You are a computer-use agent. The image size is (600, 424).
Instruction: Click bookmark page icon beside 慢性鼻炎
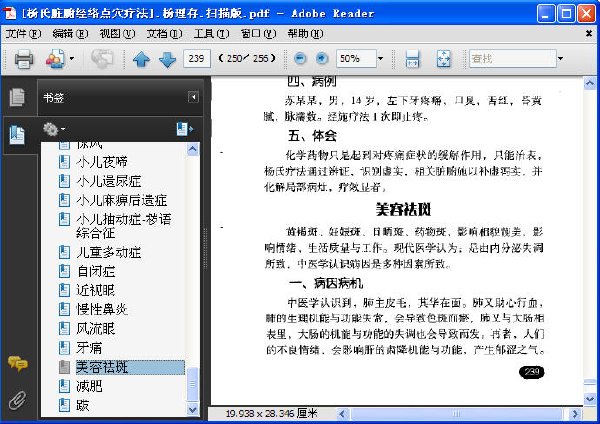64,309
